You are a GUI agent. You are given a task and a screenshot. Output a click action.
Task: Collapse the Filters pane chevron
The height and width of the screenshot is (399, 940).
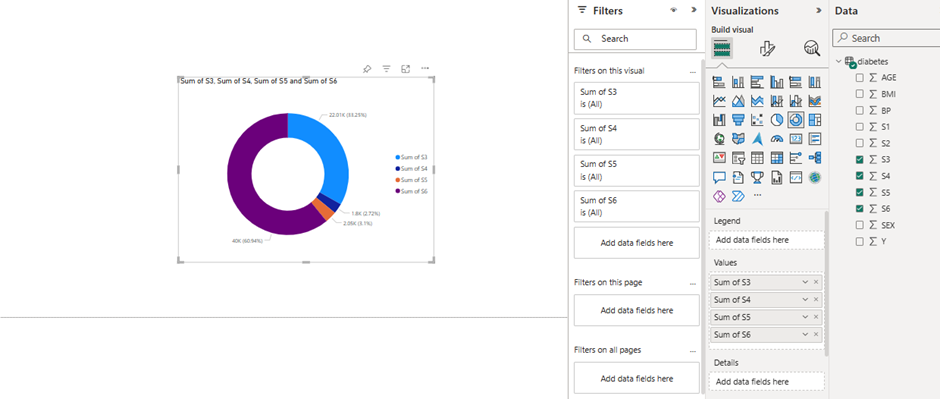click(x=694, y=10)
